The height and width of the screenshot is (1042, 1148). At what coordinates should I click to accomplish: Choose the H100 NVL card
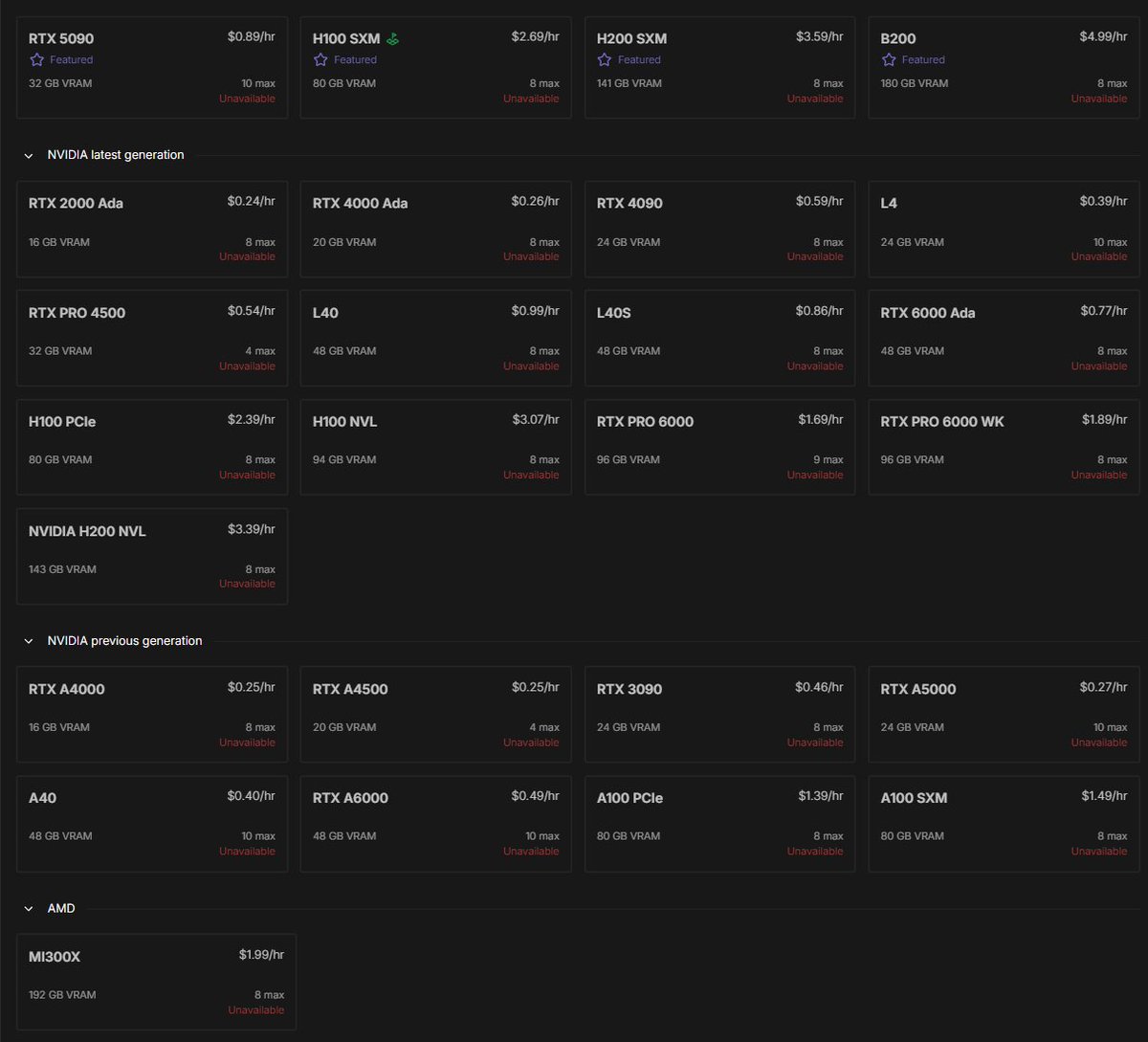436,447
